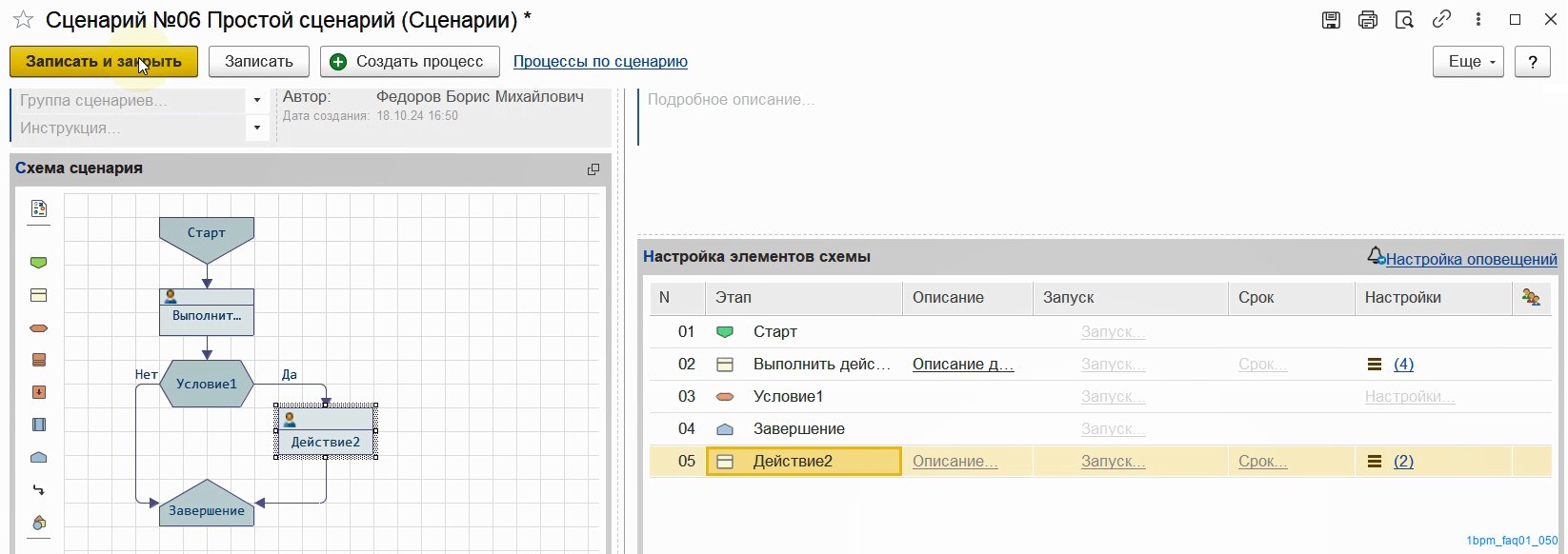The image size is (1568, 554).
Task: Expand scenario schema panel to full size
Action: tap(593, 169)
